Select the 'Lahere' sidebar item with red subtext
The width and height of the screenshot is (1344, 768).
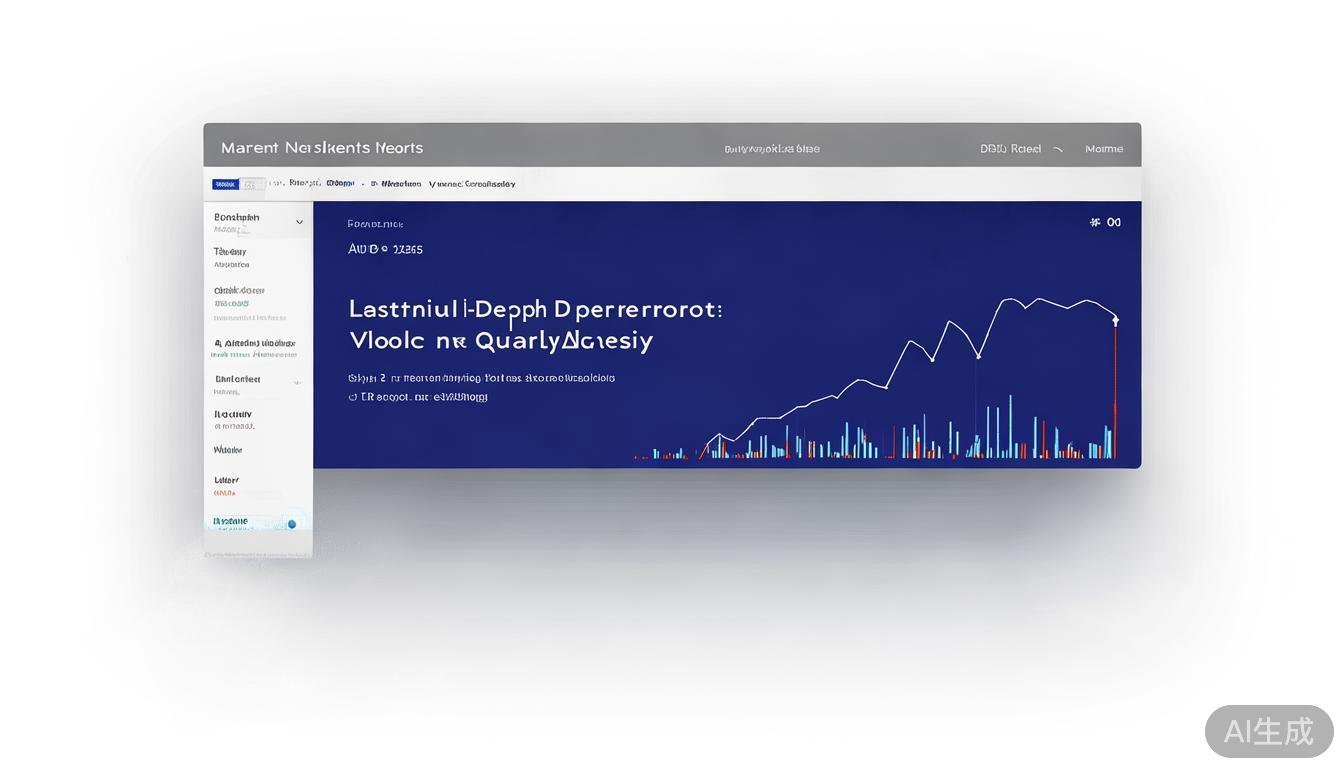point(227,481)
